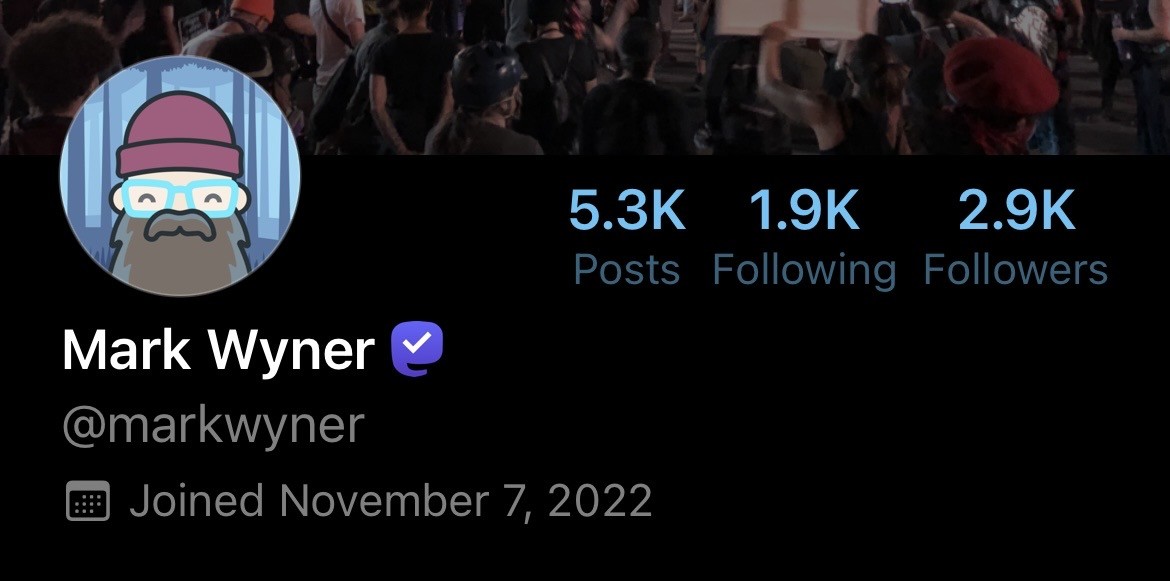Tap the purple Mastodon verified badge
1170x581 pixels.
coord(417,349)
